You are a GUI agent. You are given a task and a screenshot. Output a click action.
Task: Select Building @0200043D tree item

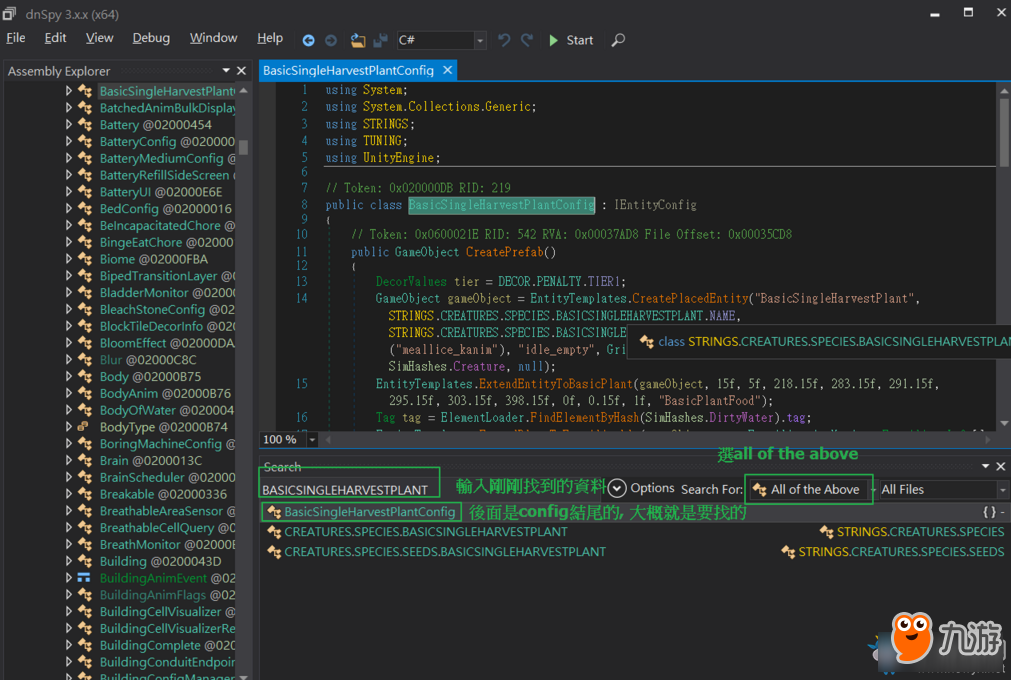pos(161,561)
